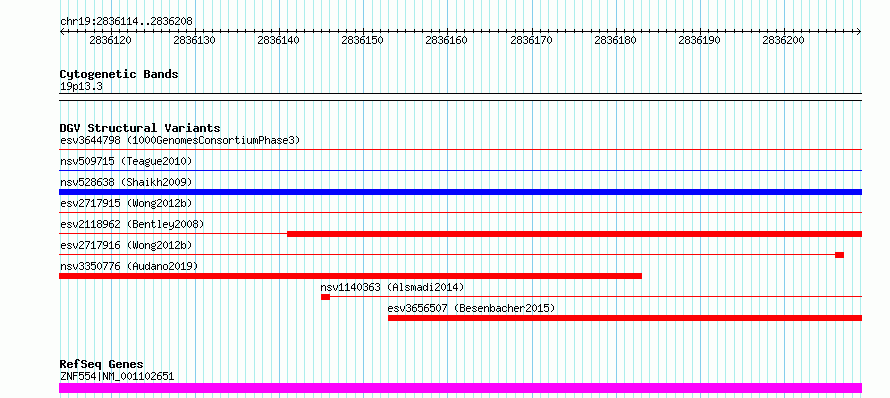This screenshot has width=890, height=398.
Task: Click ruler position 2836140
Action: (279, 40)
